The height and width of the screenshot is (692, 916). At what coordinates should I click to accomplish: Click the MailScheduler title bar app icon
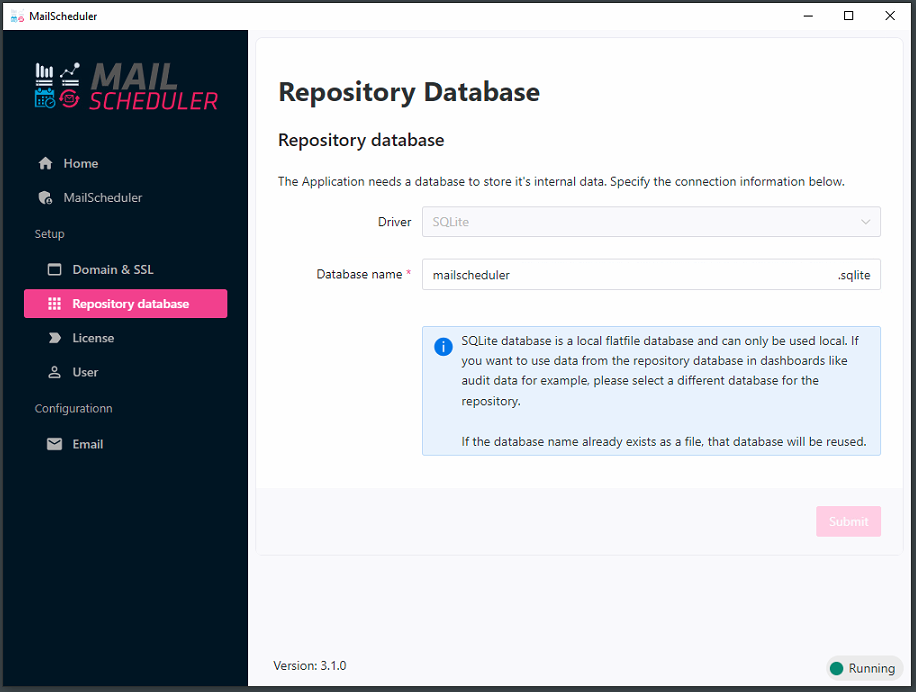18,16
